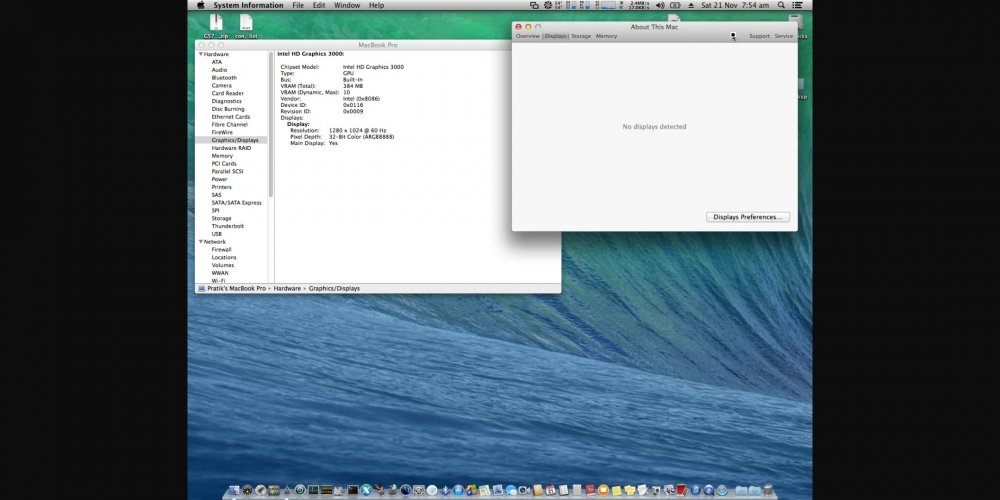Open the Apple menu
1000x500 pixels.
click(201, 5)
